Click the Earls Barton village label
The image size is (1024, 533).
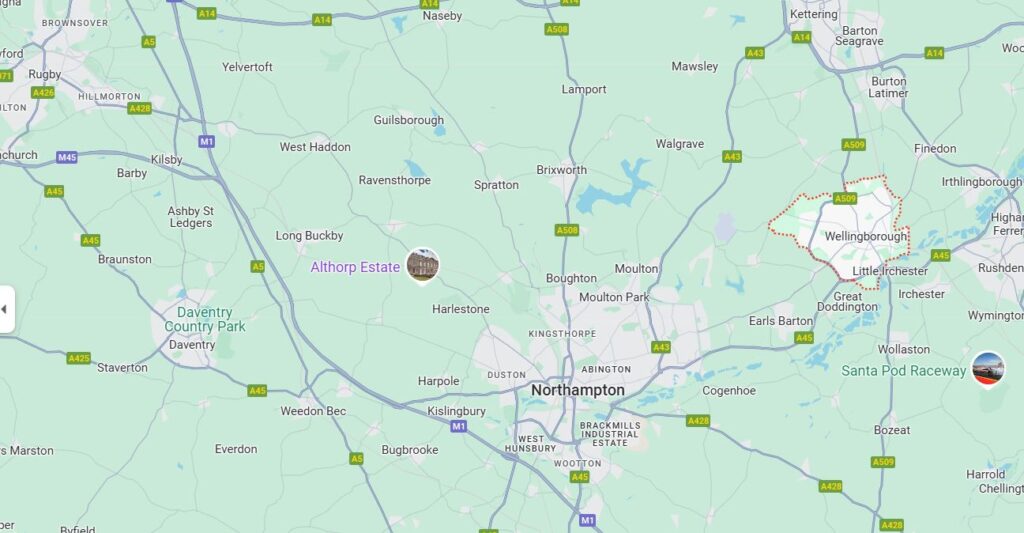(780, 321)
